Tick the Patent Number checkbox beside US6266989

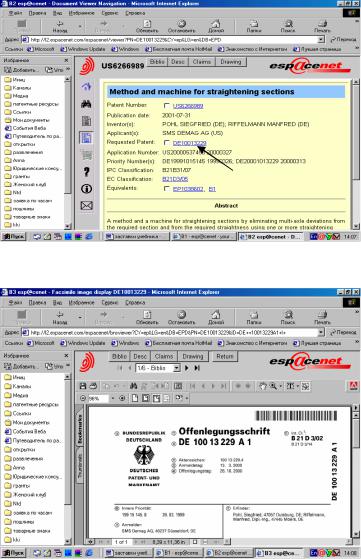[x=166, y=106]
